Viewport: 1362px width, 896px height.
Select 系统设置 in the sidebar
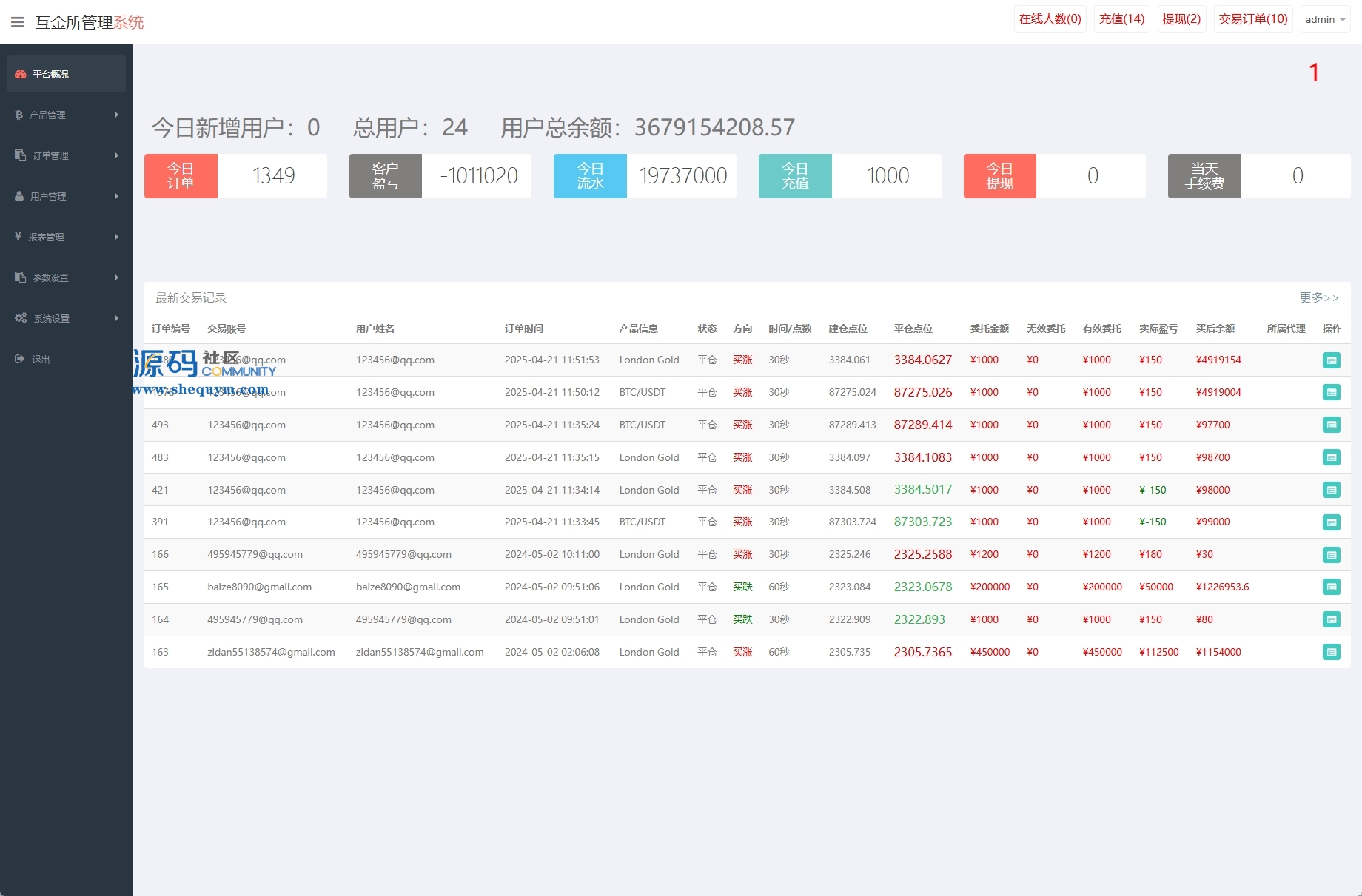66,318
